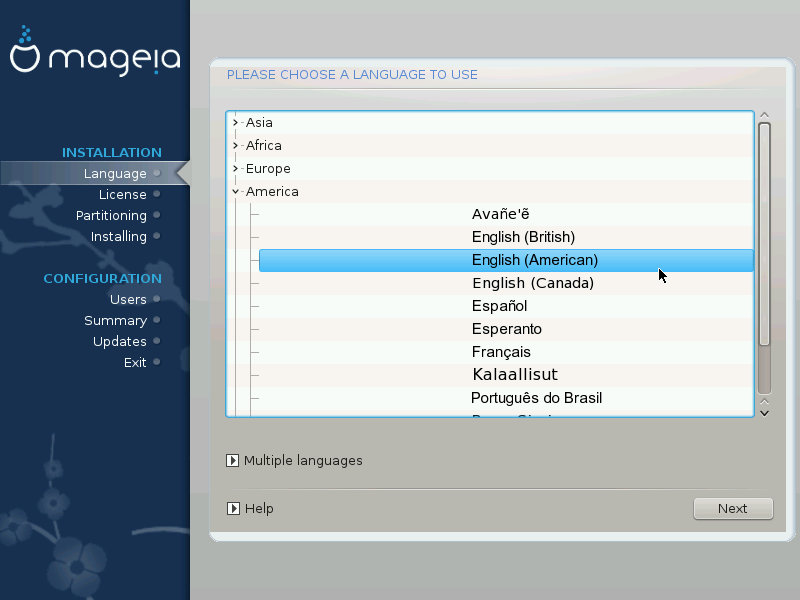Screen dimensions: 800x600
Task: Click the Mageia logo
Action: coord(95,52)
